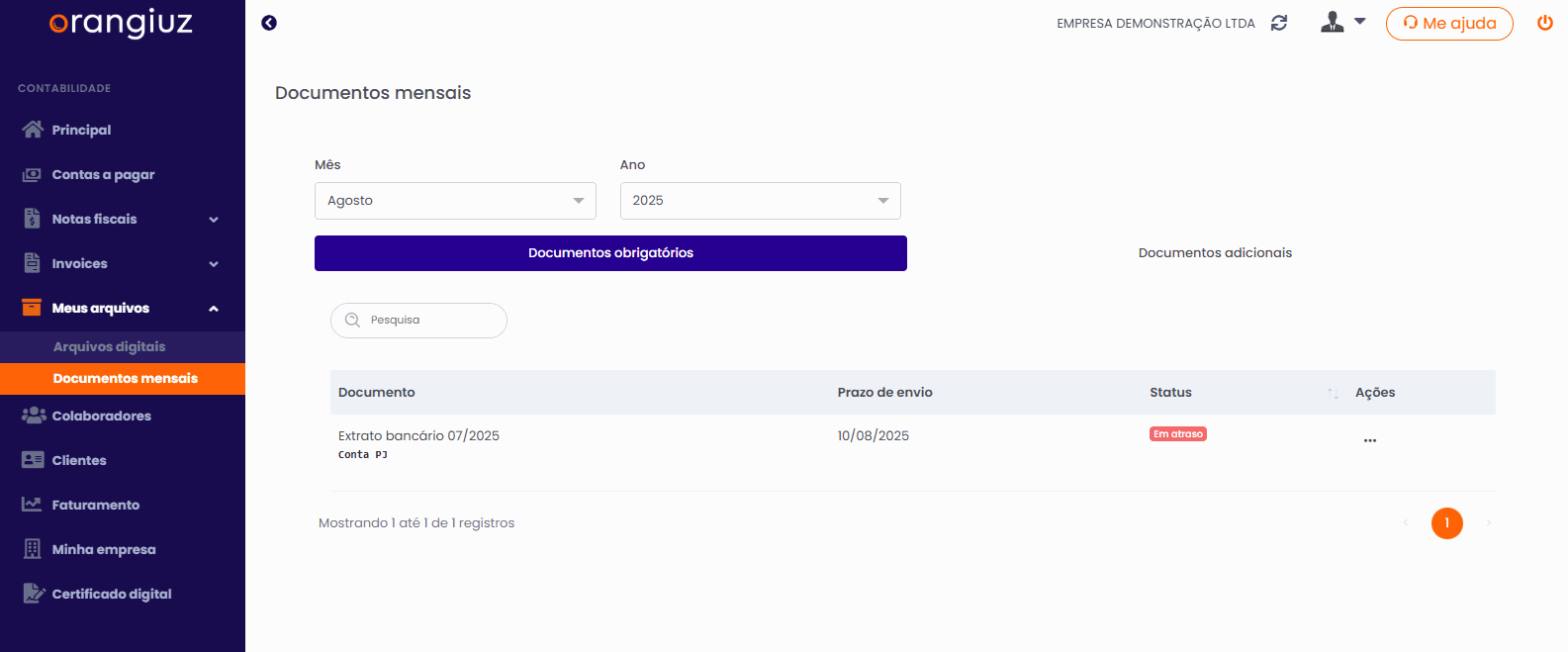Click the Invoices file icon
The image size is (1568, 652).
[x=33, y=263]
